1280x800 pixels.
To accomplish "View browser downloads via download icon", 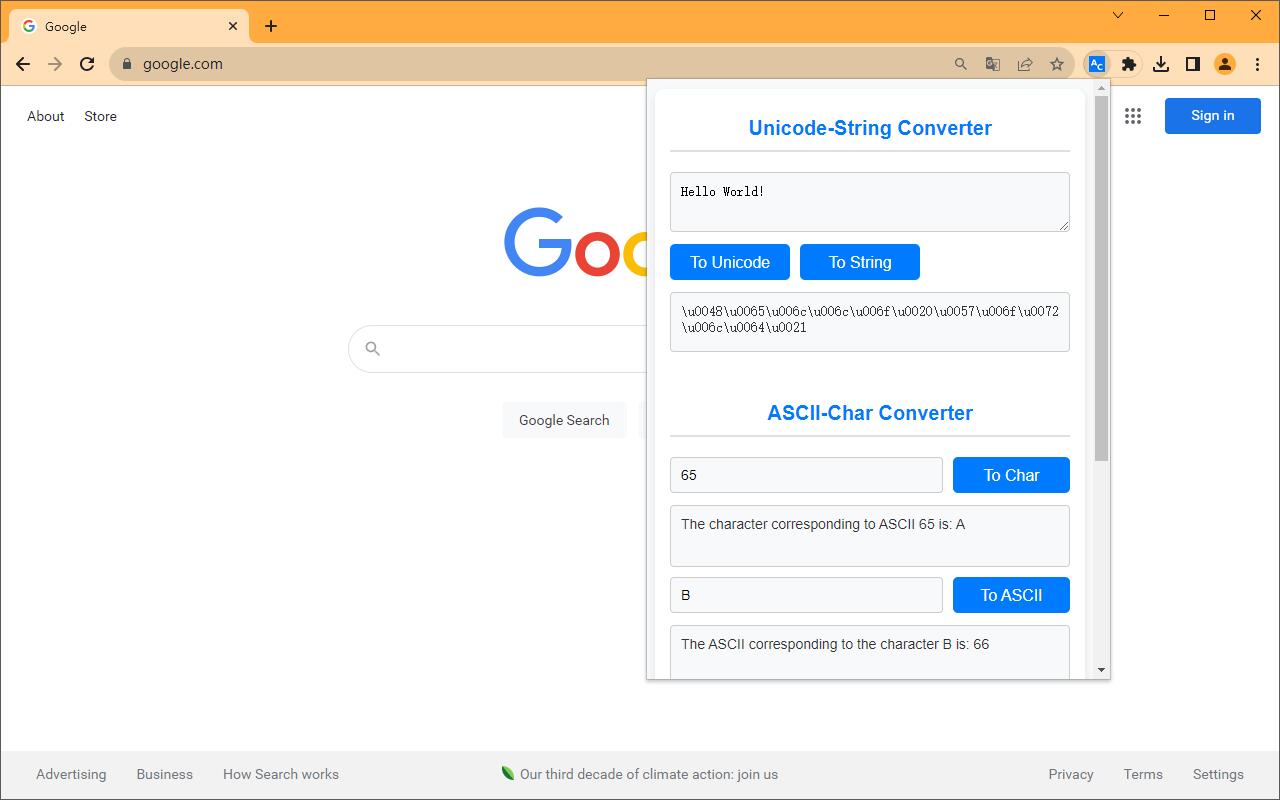I will point(1161,63).
